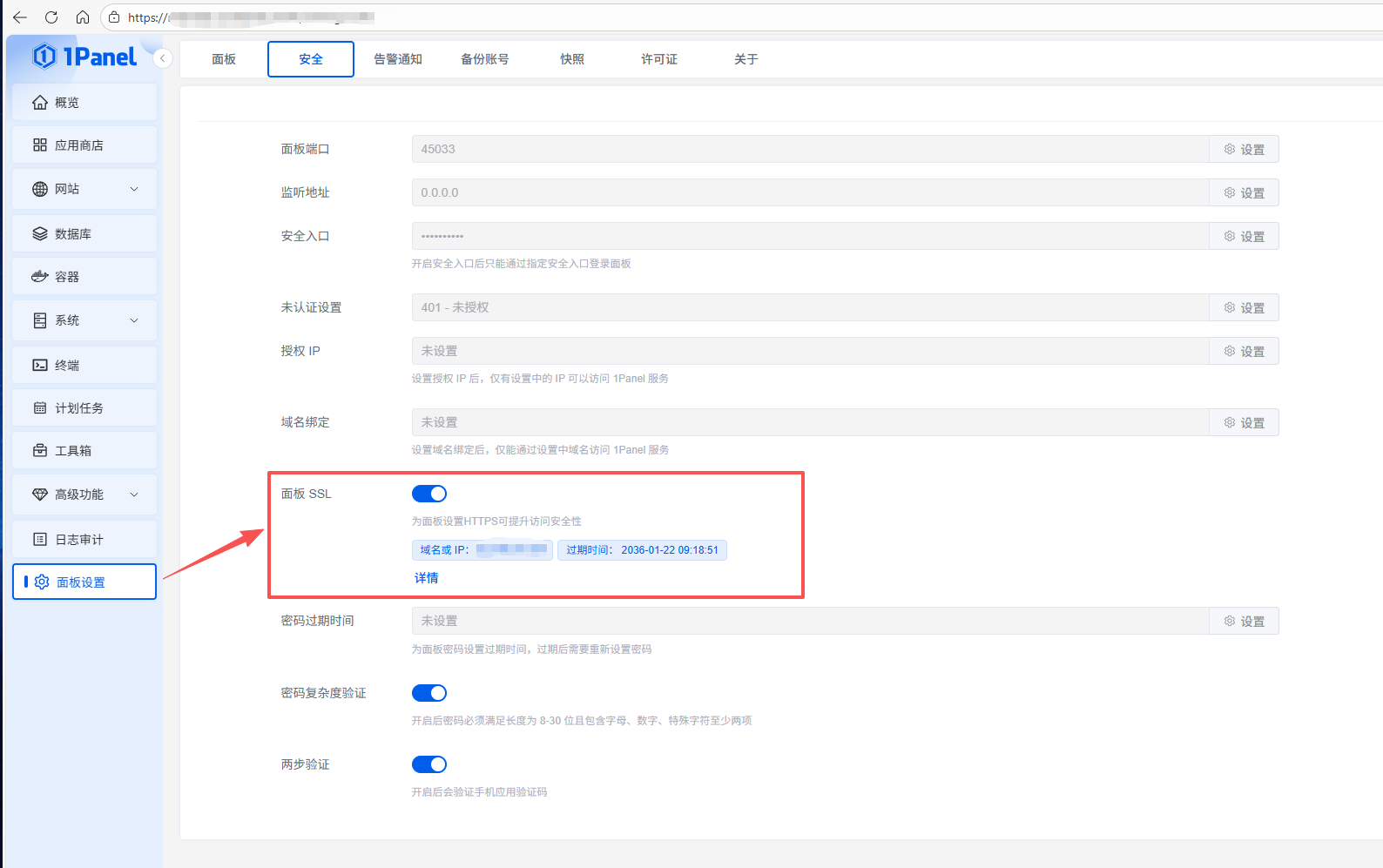Open the 概览 overview home icon
Image resolution: width=1383 pixels, height=868 pixels.
(40, 103)
